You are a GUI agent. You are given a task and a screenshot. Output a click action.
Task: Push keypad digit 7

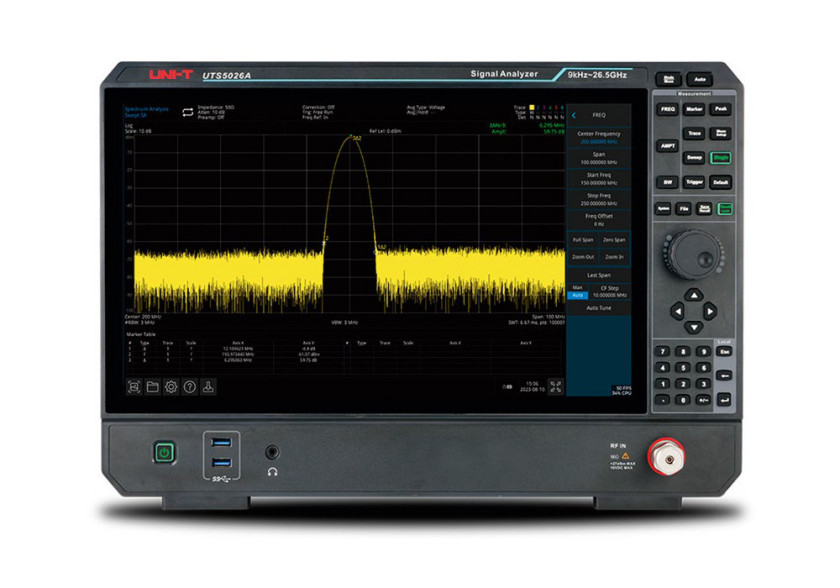663,352
